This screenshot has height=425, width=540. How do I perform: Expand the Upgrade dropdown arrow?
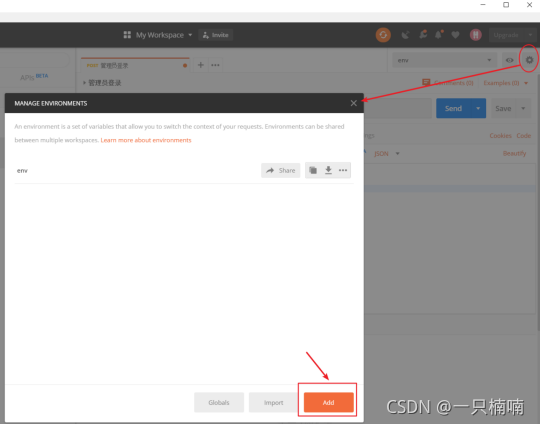pyautogui.click(x=530, y=35)
